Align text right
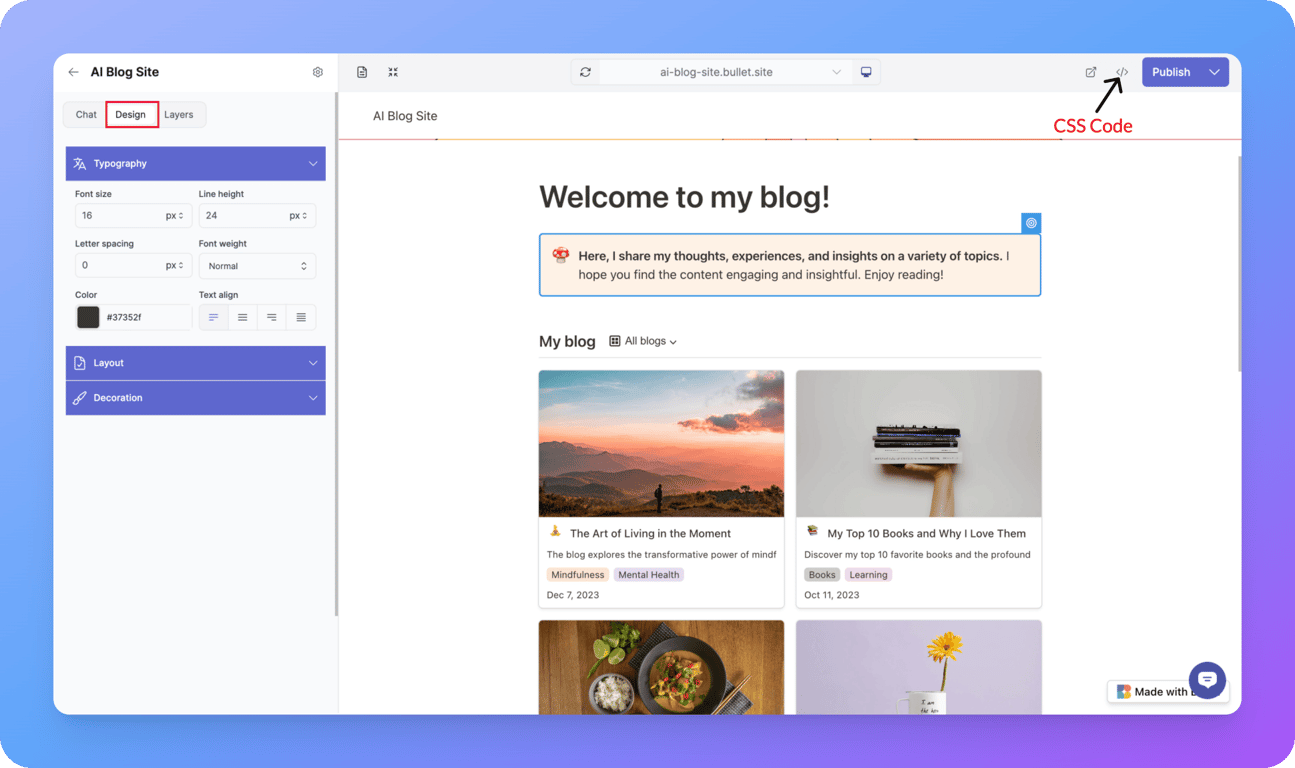Viewport: 1295px width, 768px height. point(271,318)
